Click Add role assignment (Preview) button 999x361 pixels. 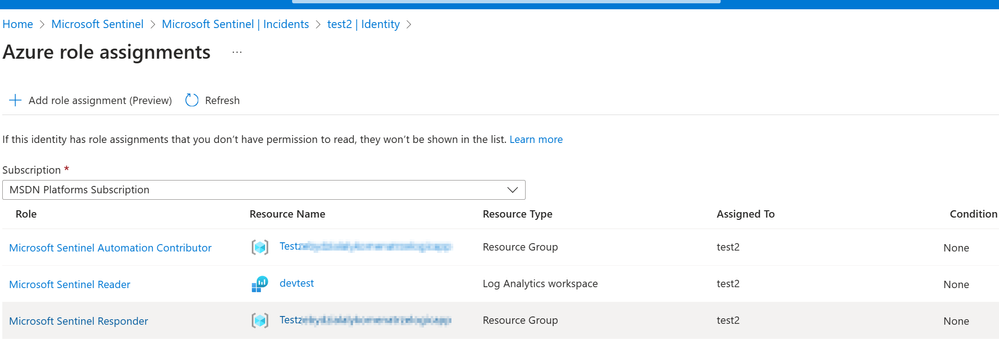[x=90, y=101]
